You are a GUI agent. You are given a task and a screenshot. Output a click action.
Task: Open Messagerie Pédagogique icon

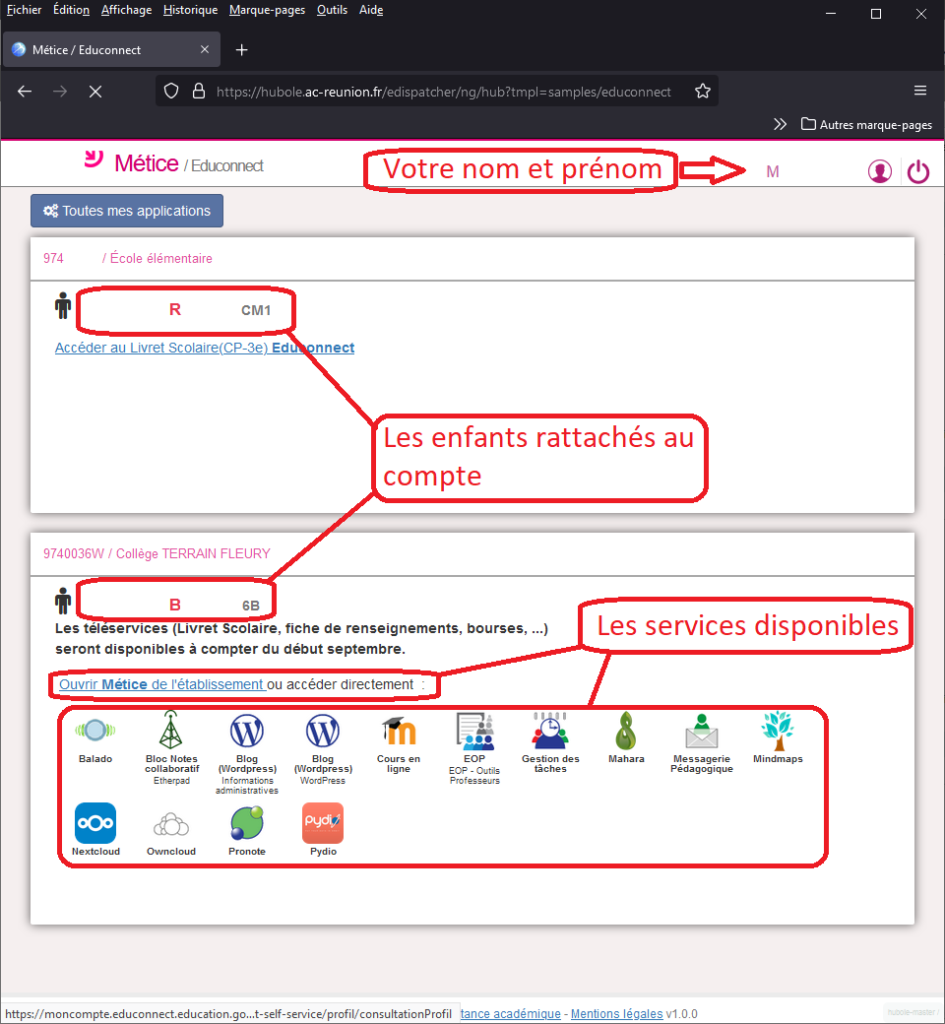click(701, 731)
